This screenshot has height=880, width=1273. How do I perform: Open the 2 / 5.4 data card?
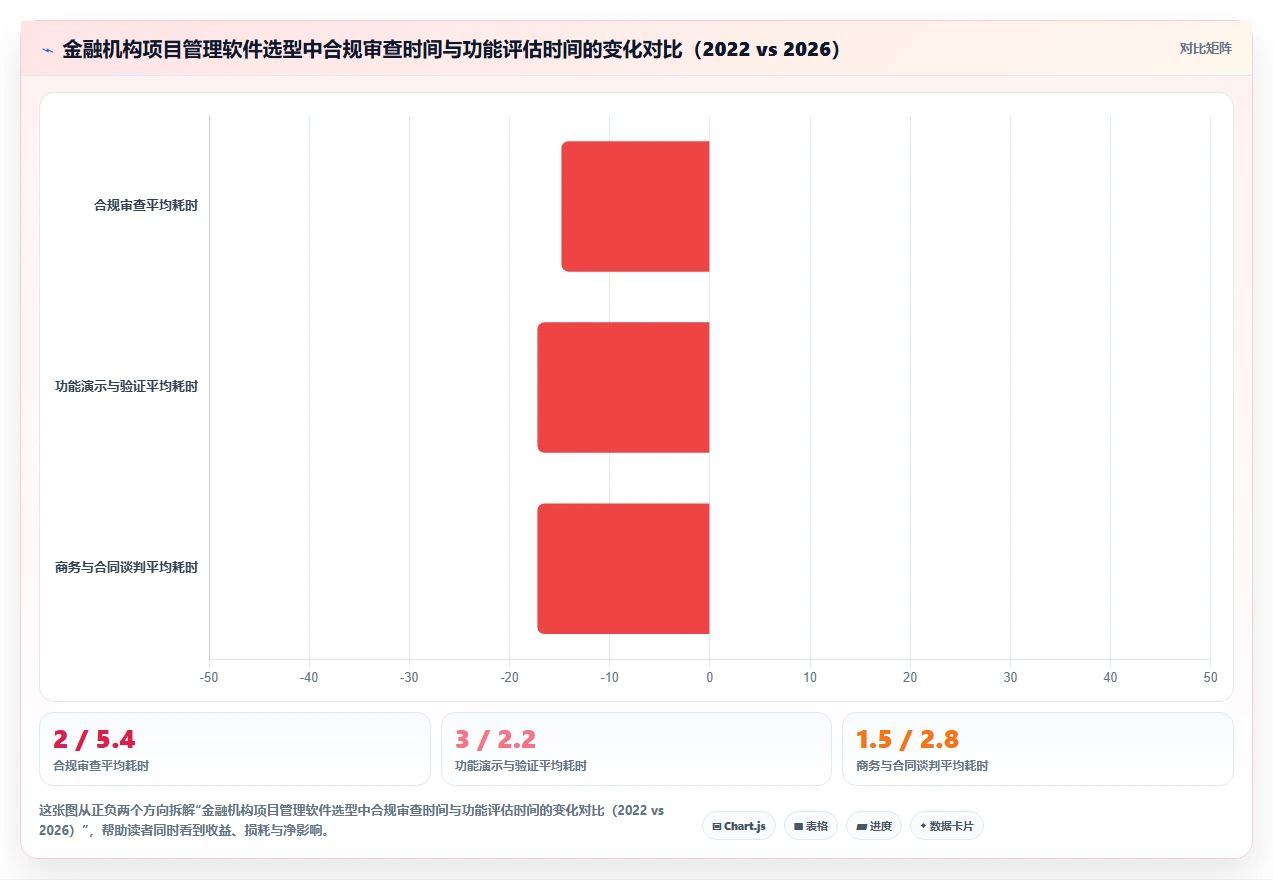(235, 749)
